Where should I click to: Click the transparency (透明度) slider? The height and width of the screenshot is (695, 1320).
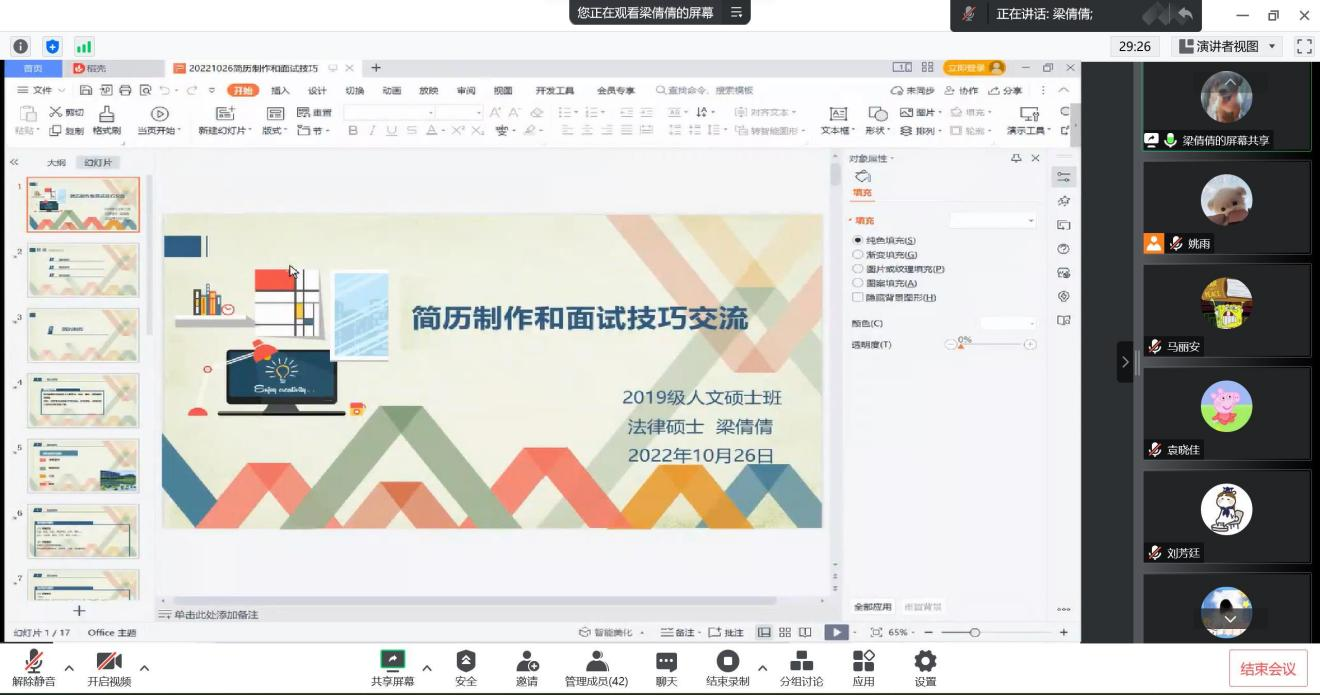pos(990,344)
